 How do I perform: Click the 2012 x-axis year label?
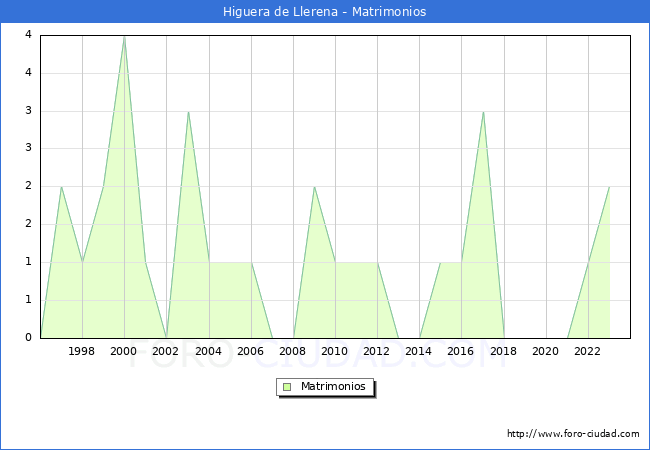point(377,351)
